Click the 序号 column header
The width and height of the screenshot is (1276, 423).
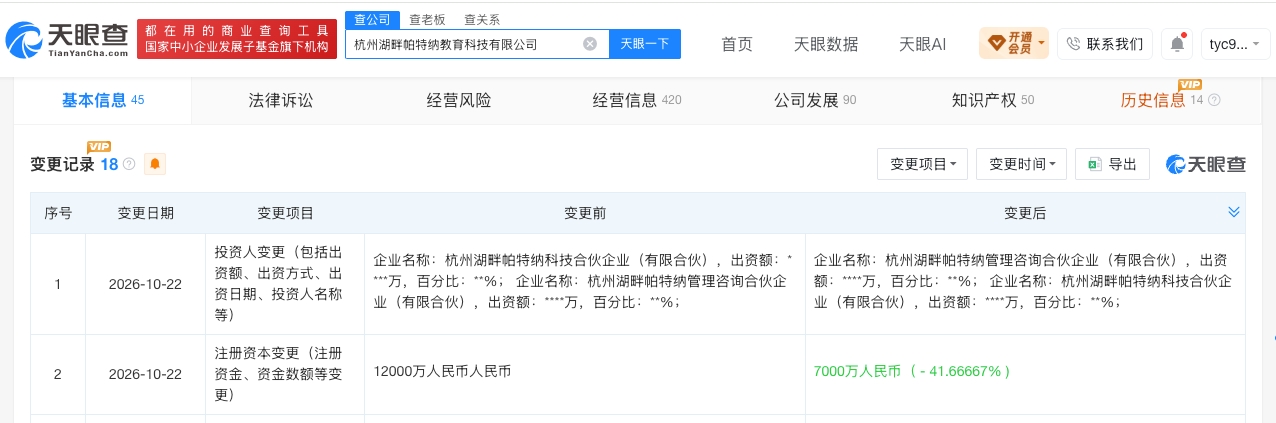point(58,213)
